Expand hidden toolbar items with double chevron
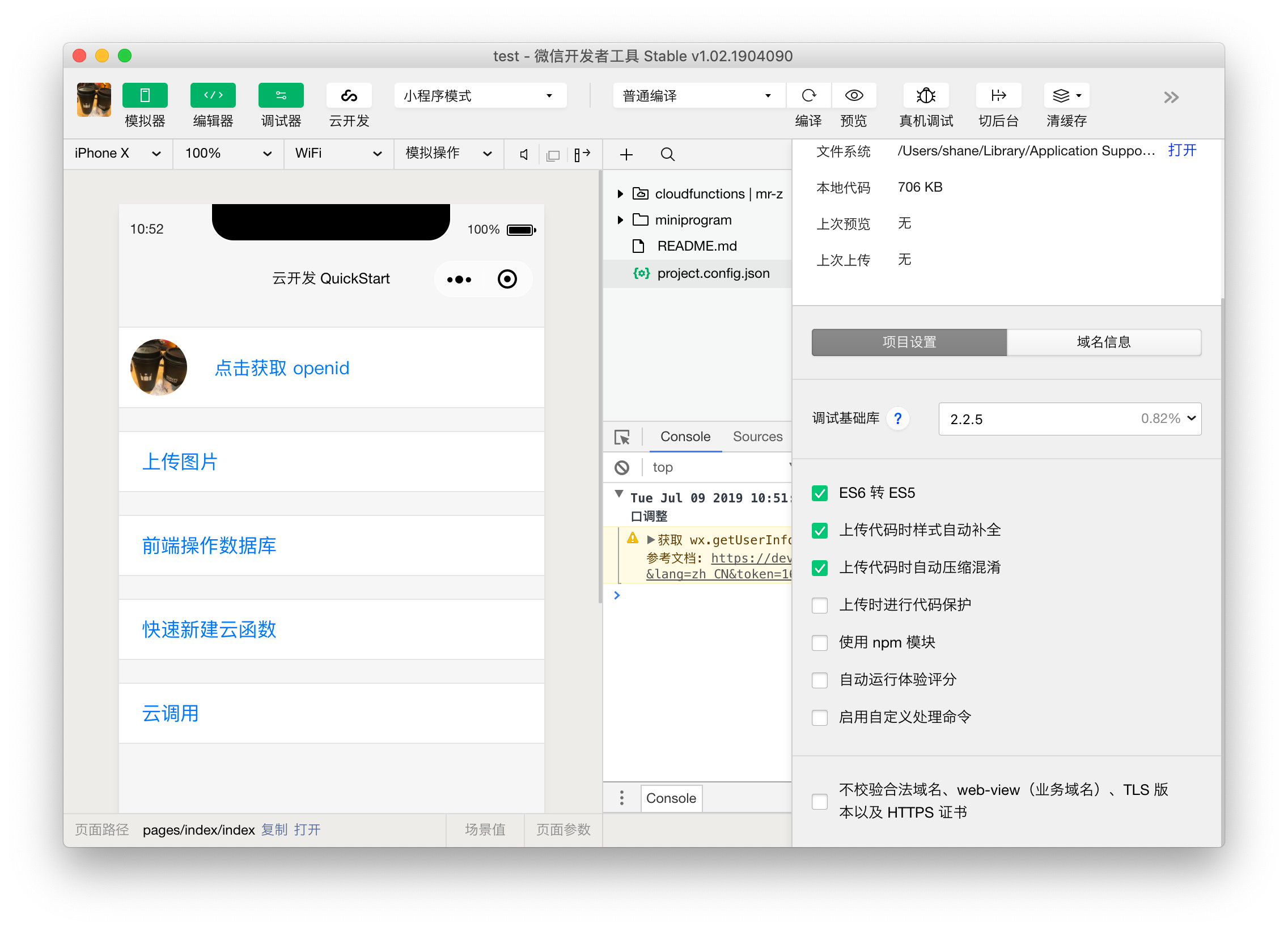1288x931 pixels. 1171,97
